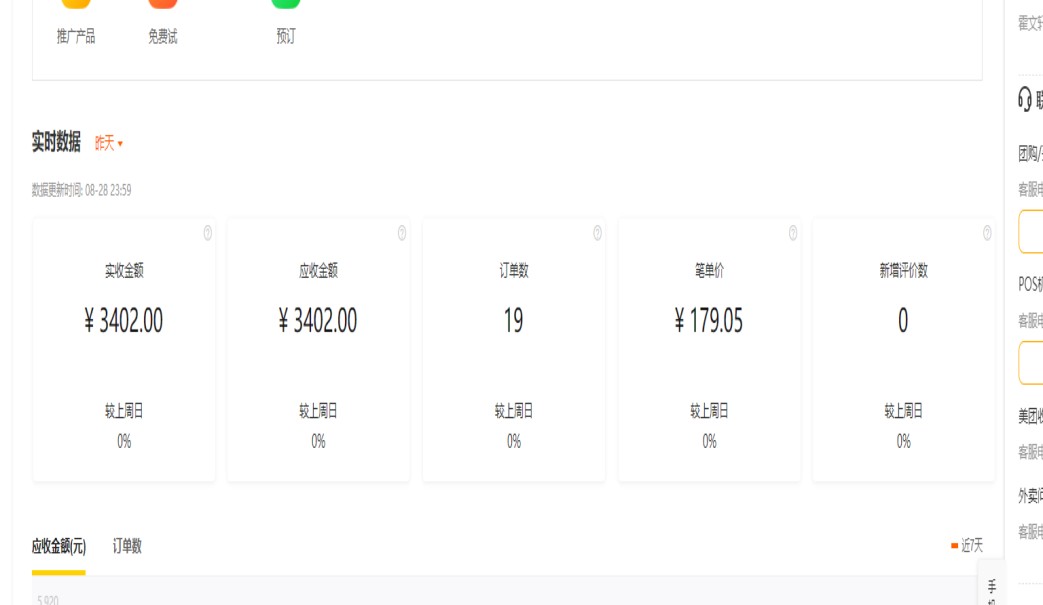Screen dimensions: 1043x605
Task: Show help tooltip for 订单数 card
Action: [x=597, y=233]
